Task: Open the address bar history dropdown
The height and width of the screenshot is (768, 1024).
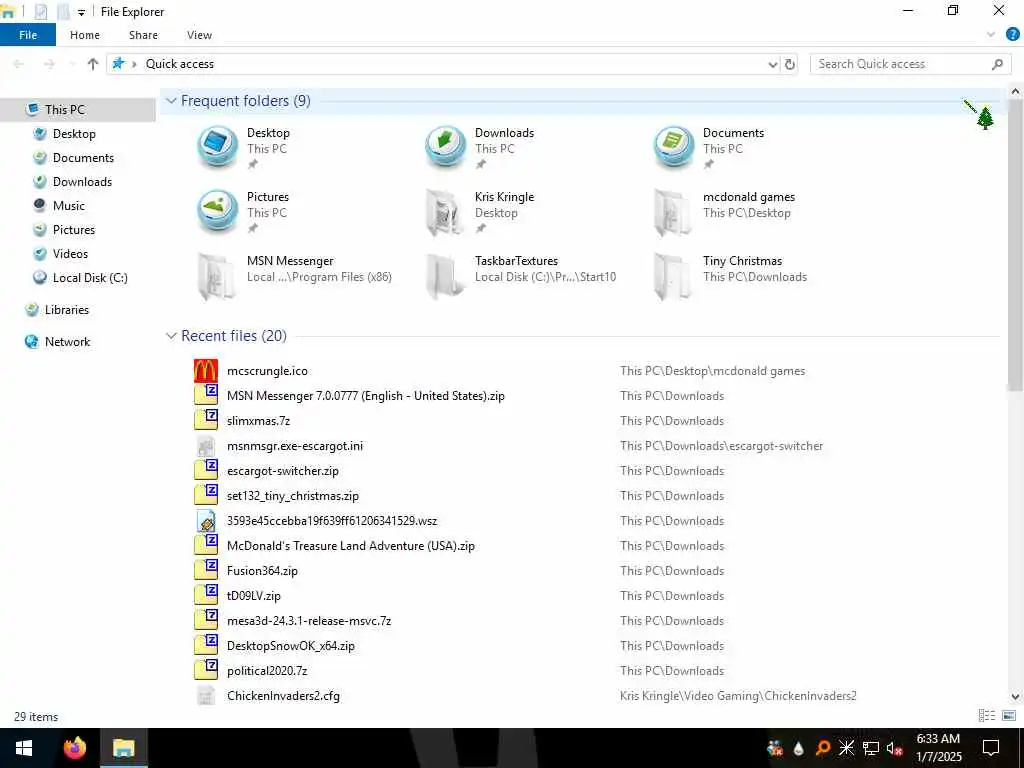Action: pyautogui.click(x=773, y=64)
